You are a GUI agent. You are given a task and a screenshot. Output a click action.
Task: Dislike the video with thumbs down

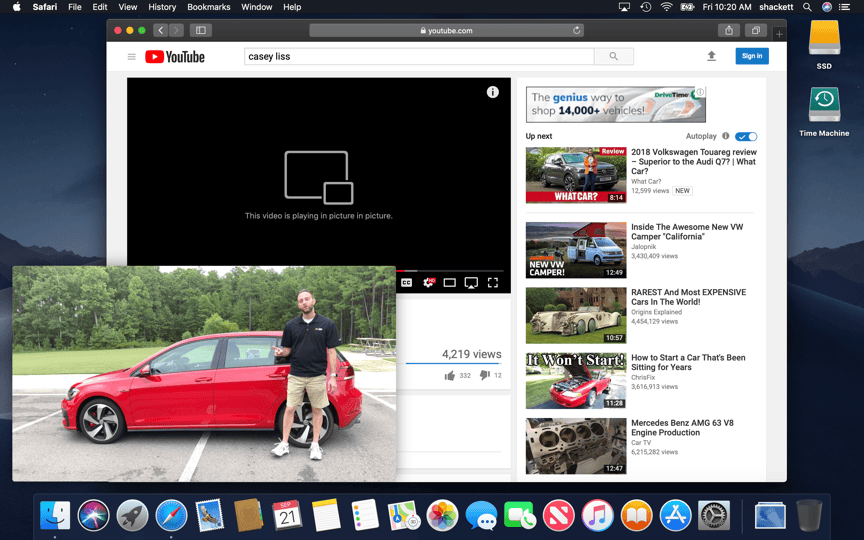coord(484,375)
